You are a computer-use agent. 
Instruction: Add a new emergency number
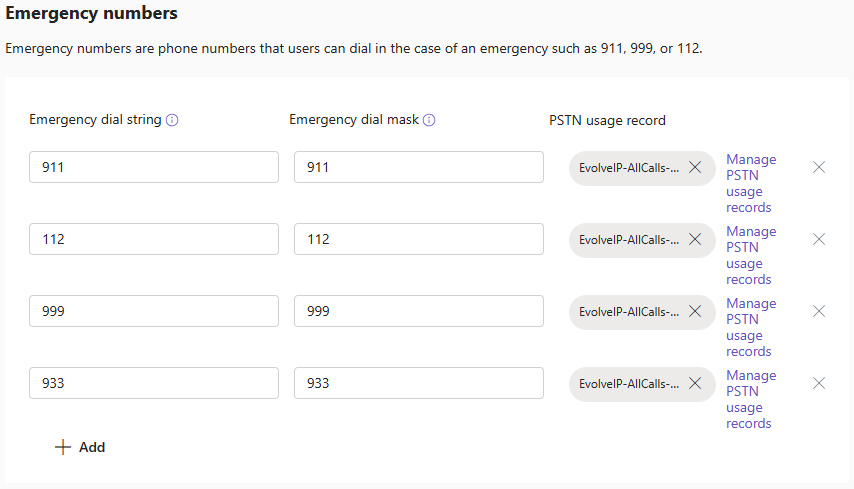click(x=80, y=447)
